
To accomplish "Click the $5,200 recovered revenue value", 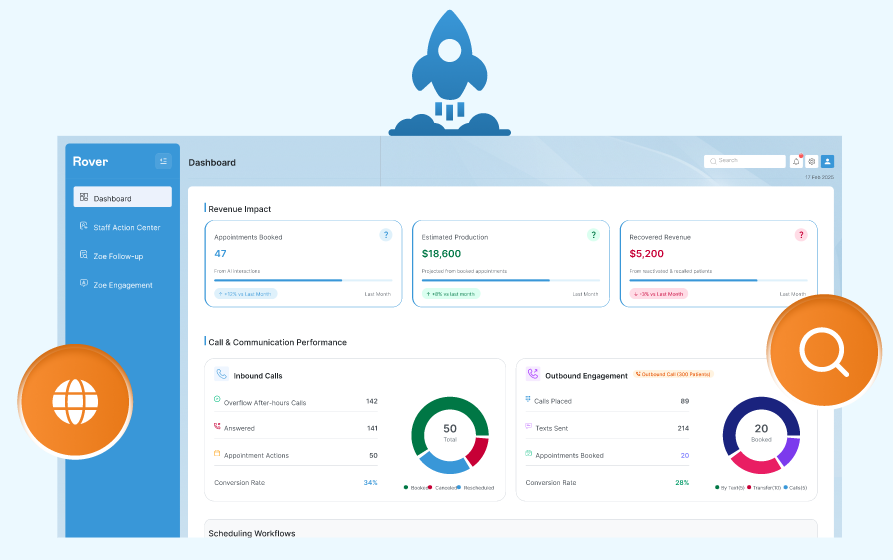I will tap(646, 254).
